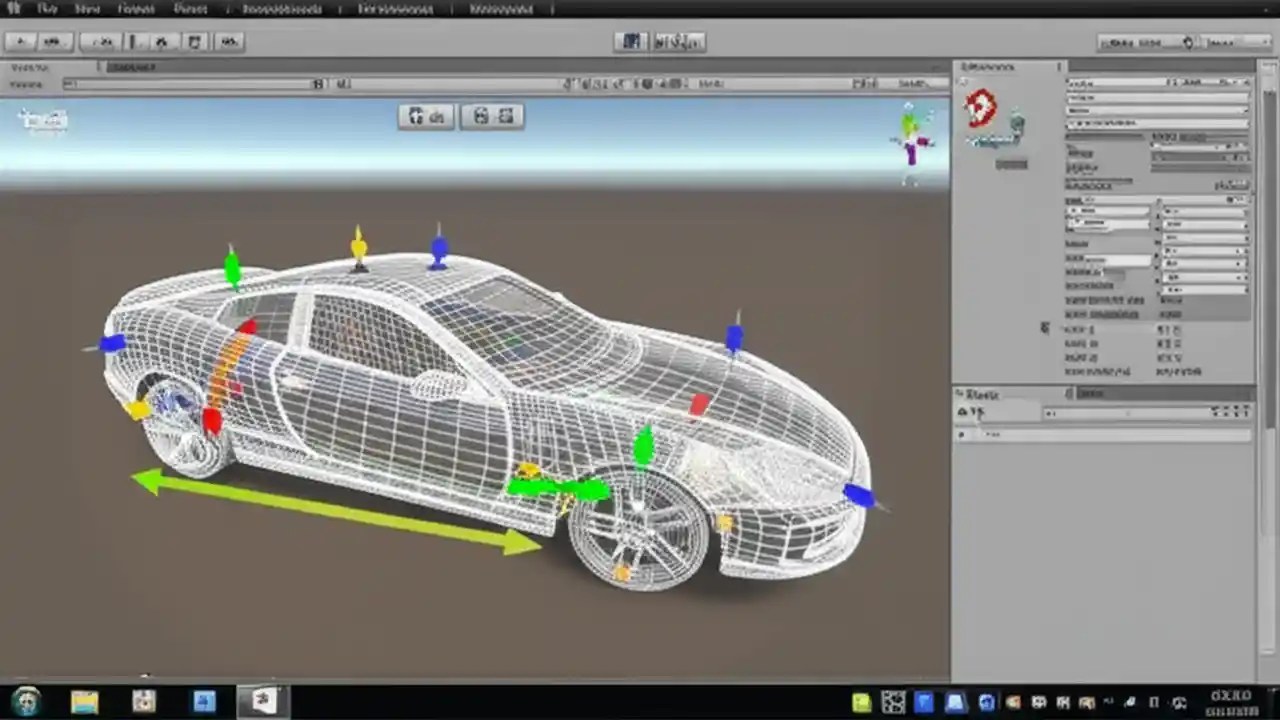Click the Pause button next to Play
Screen dimensions: 1280x720
(662, 41)
